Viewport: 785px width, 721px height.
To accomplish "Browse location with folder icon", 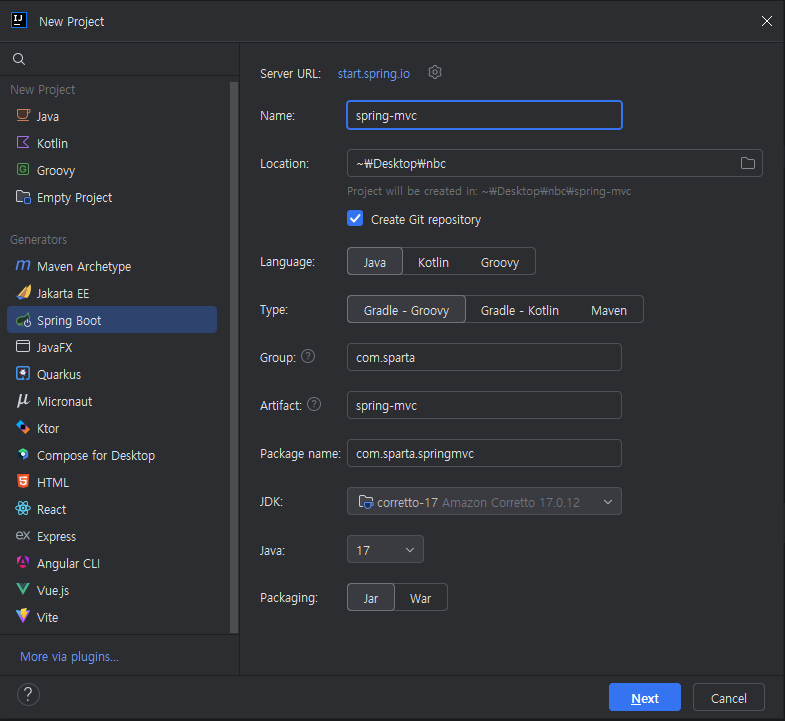I will coord(747,163).
